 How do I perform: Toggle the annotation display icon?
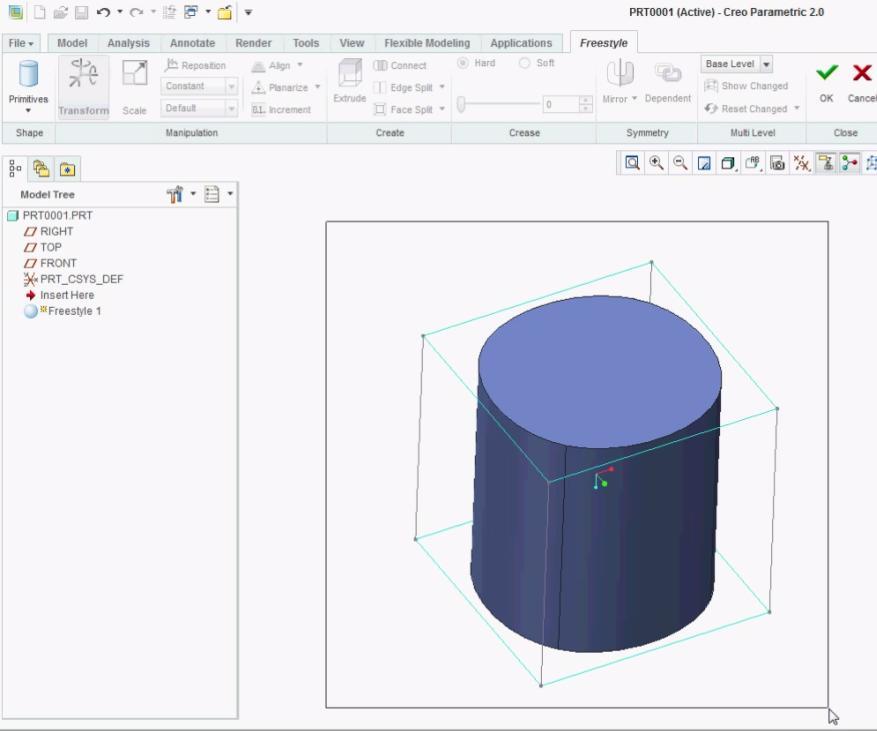826,163
